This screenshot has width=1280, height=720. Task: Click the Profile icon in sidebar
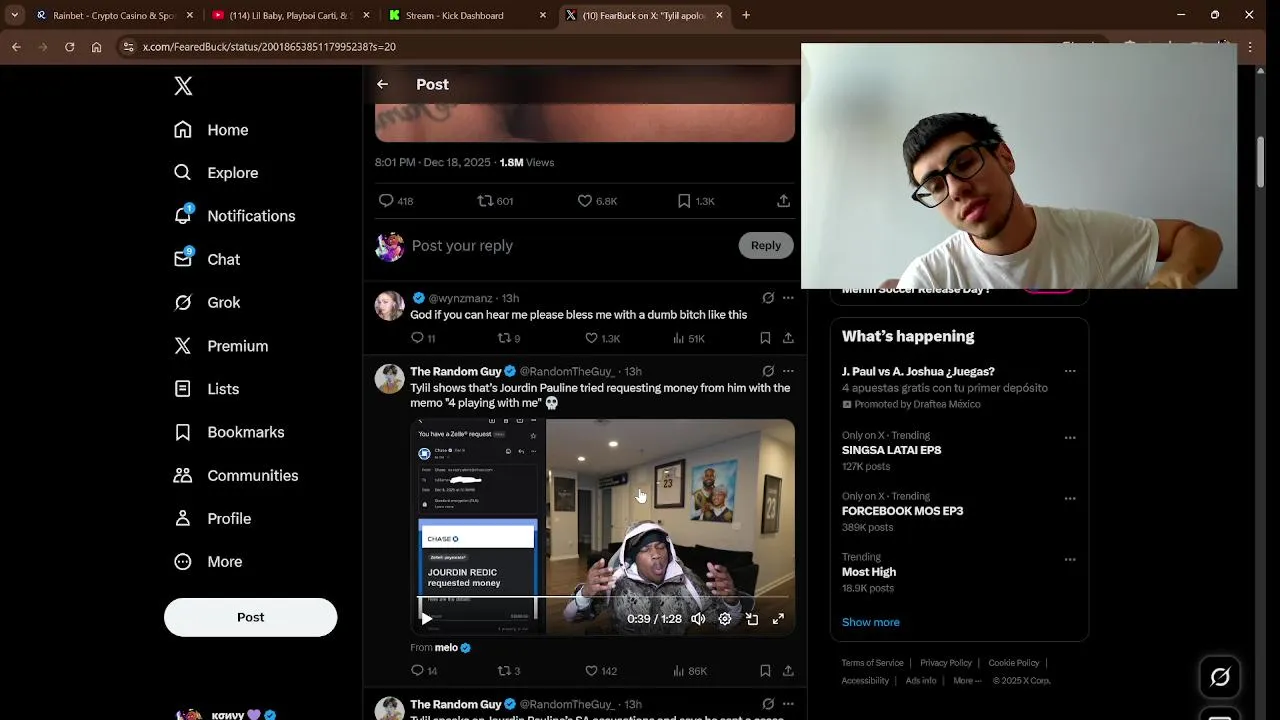coord(183,518)
